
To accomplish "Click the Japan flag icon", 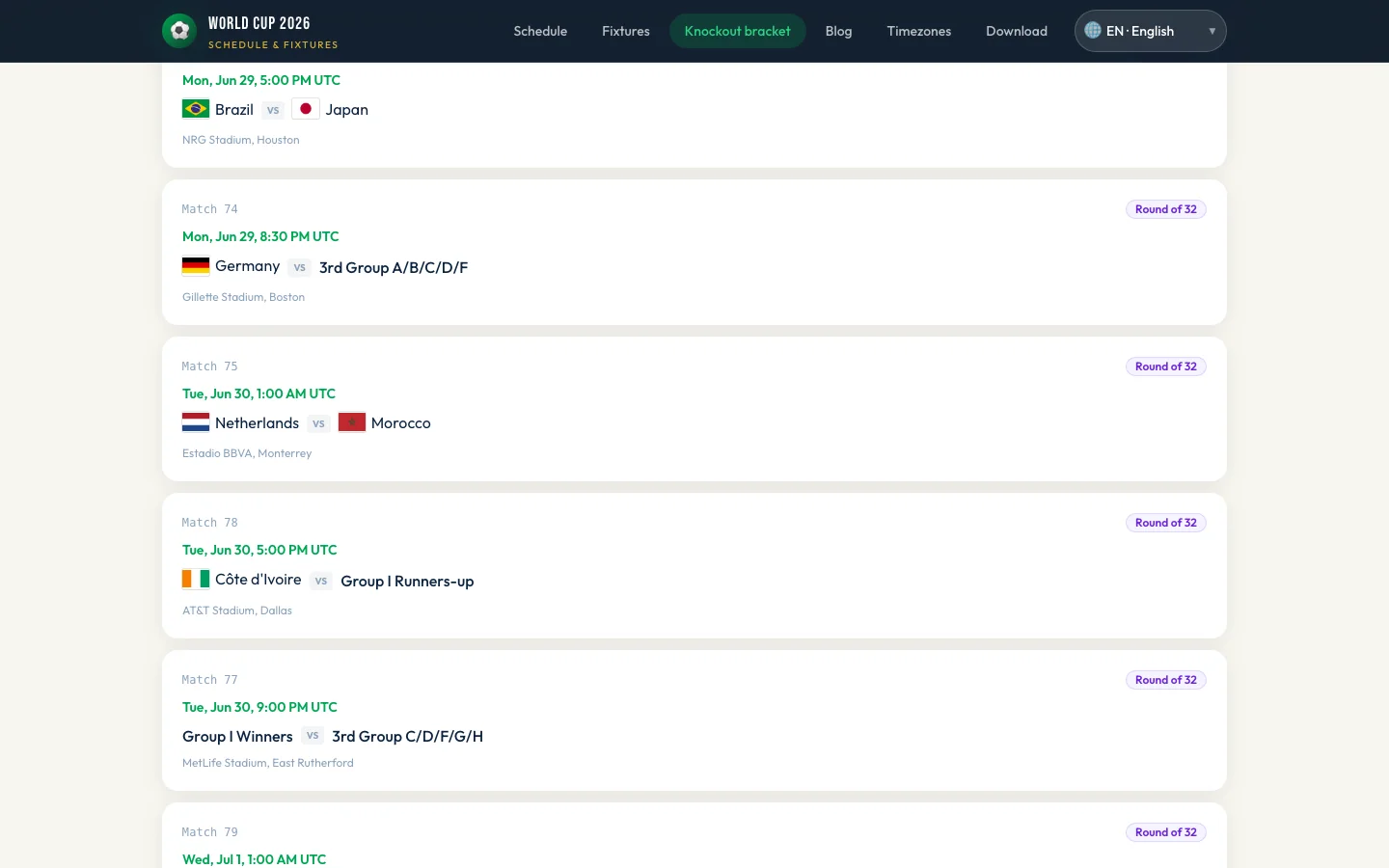I will click(x=306, y=109).
